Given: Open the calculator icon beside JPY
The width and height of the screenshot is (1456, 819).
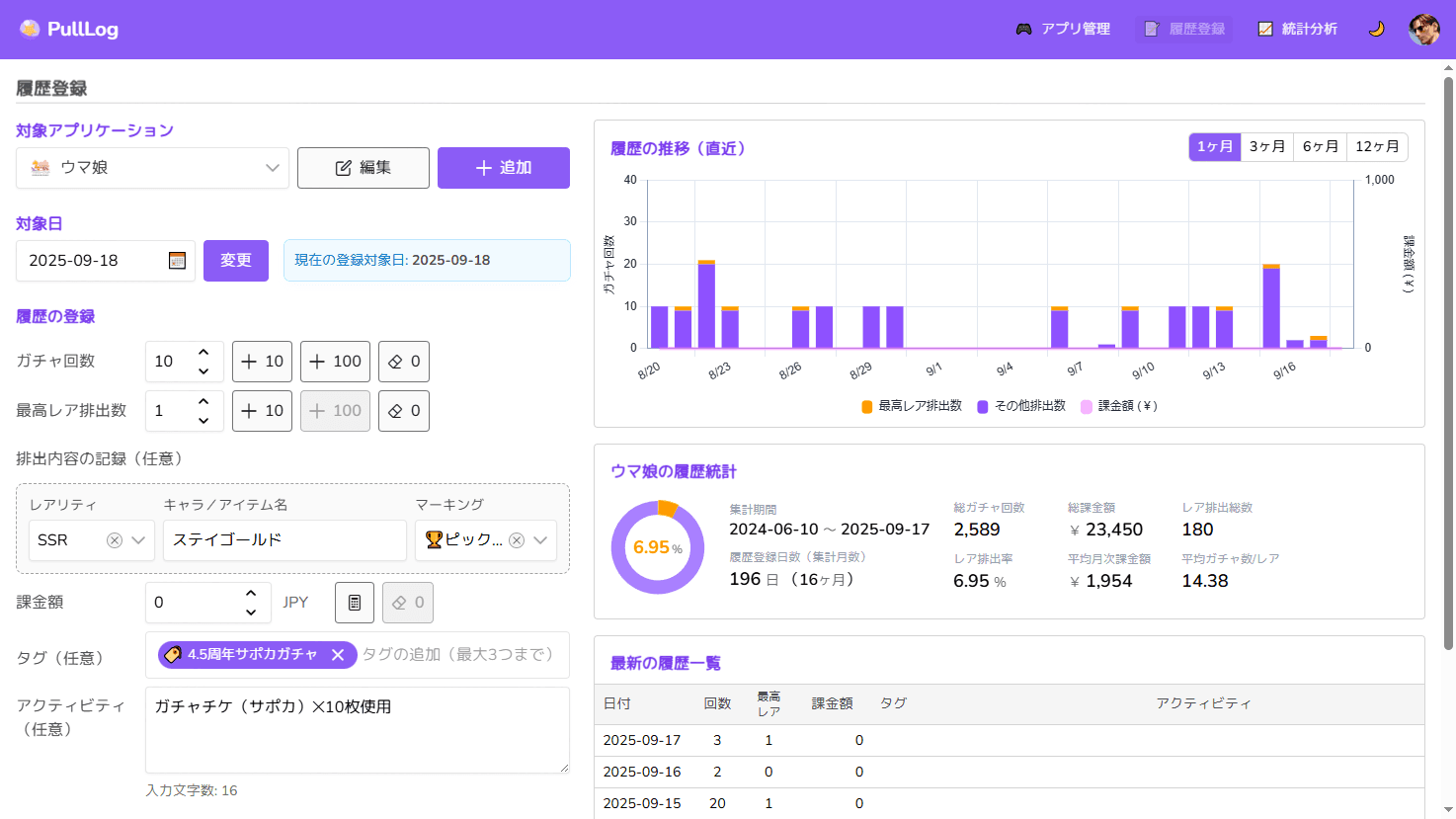Looking at the screenshot, I should (355, 603).
